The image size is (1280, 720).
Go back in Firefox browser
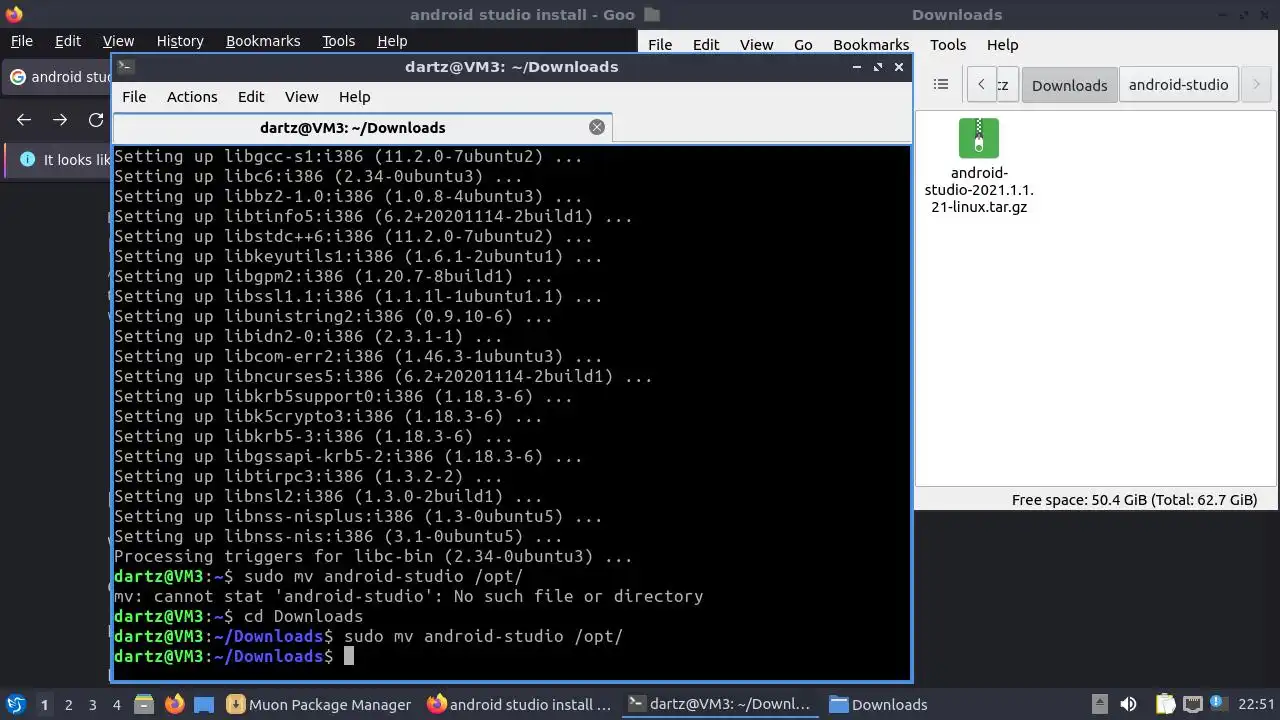click(x=24, y=120)
